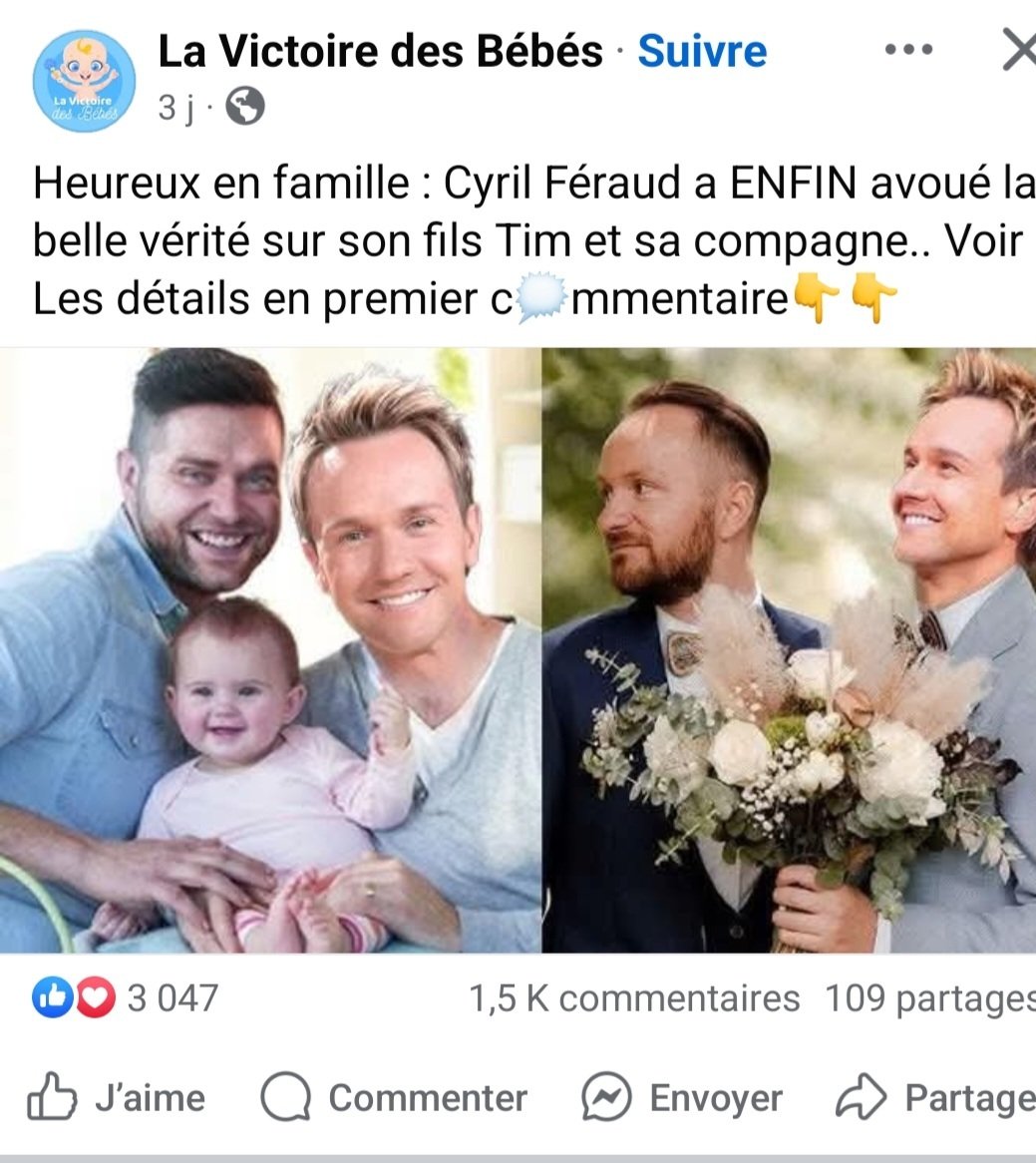
Task: Open the La Victoire des Bébés page name
Action: (381, 51)
